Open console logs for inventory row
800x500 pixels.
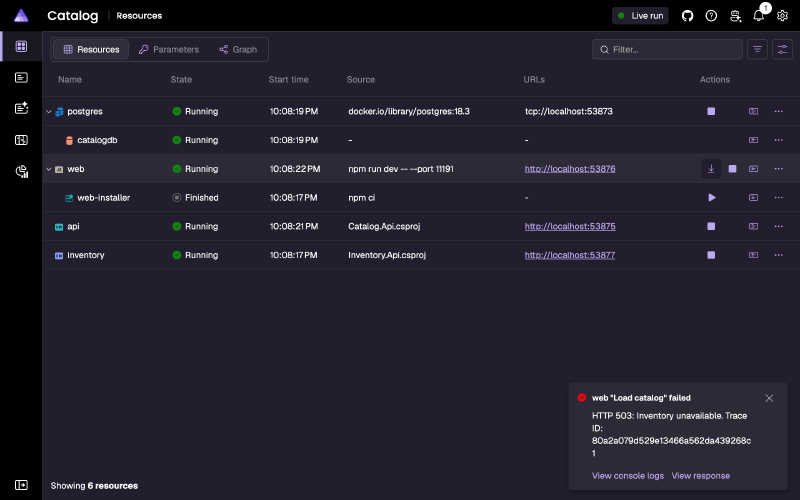[x=753, y=255]
